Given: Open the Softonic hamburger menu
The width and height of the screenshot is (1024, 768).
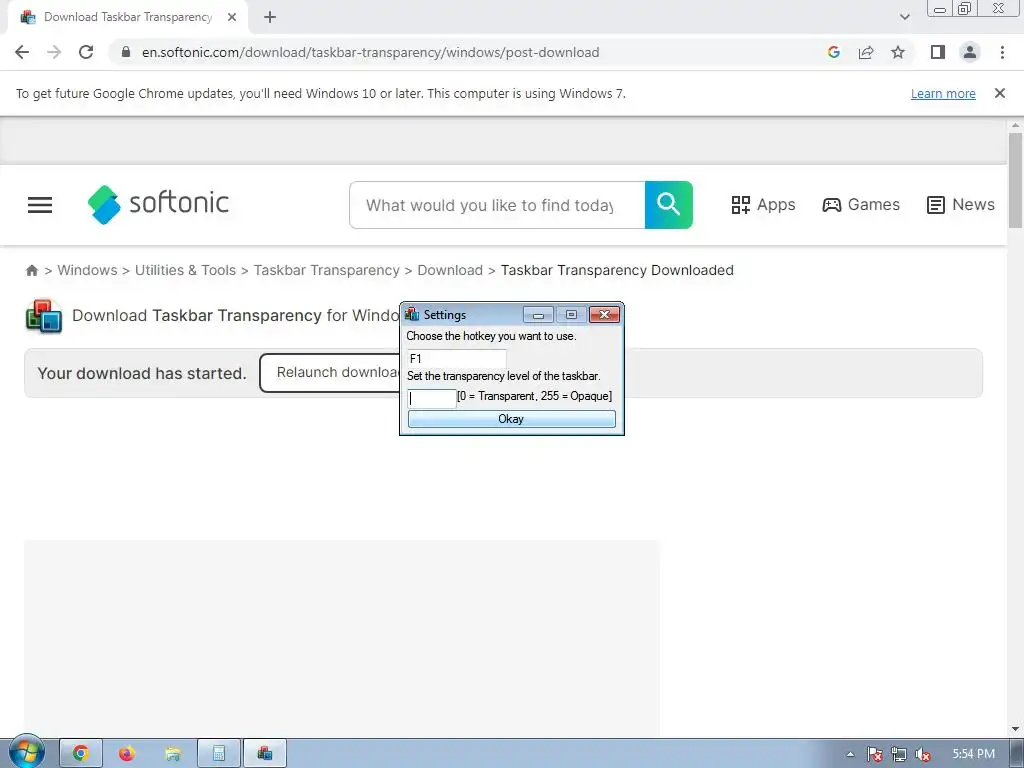Looking at the screenshot, I should pyautogui.click(x=40, y=205).
